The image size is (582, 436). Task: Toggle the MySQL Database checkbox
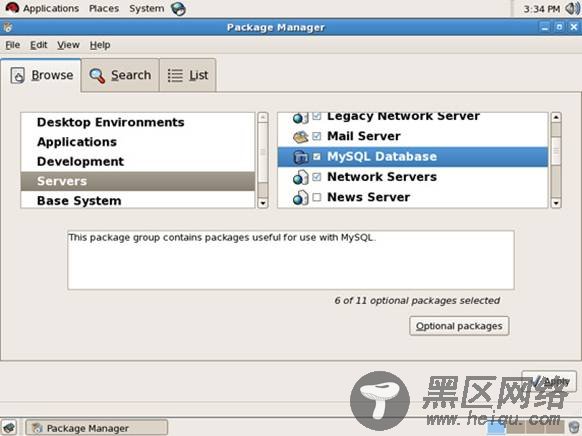[x=317, y=157]
